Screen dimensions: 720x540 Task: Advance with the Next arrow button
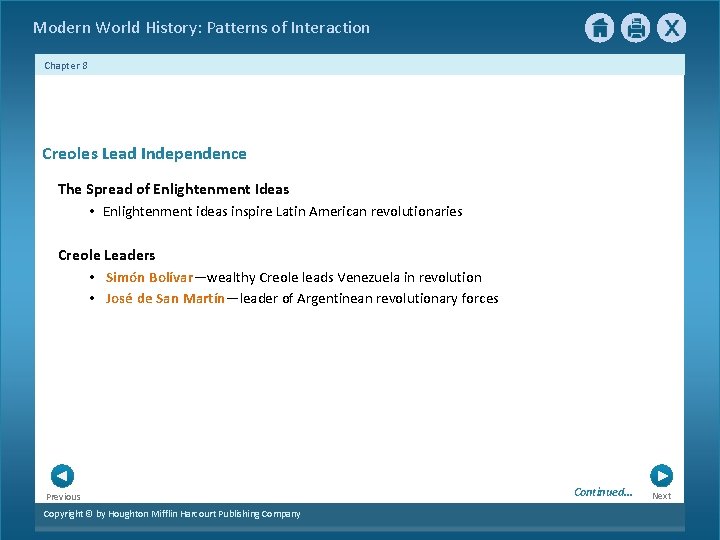(x=661, y=476)
